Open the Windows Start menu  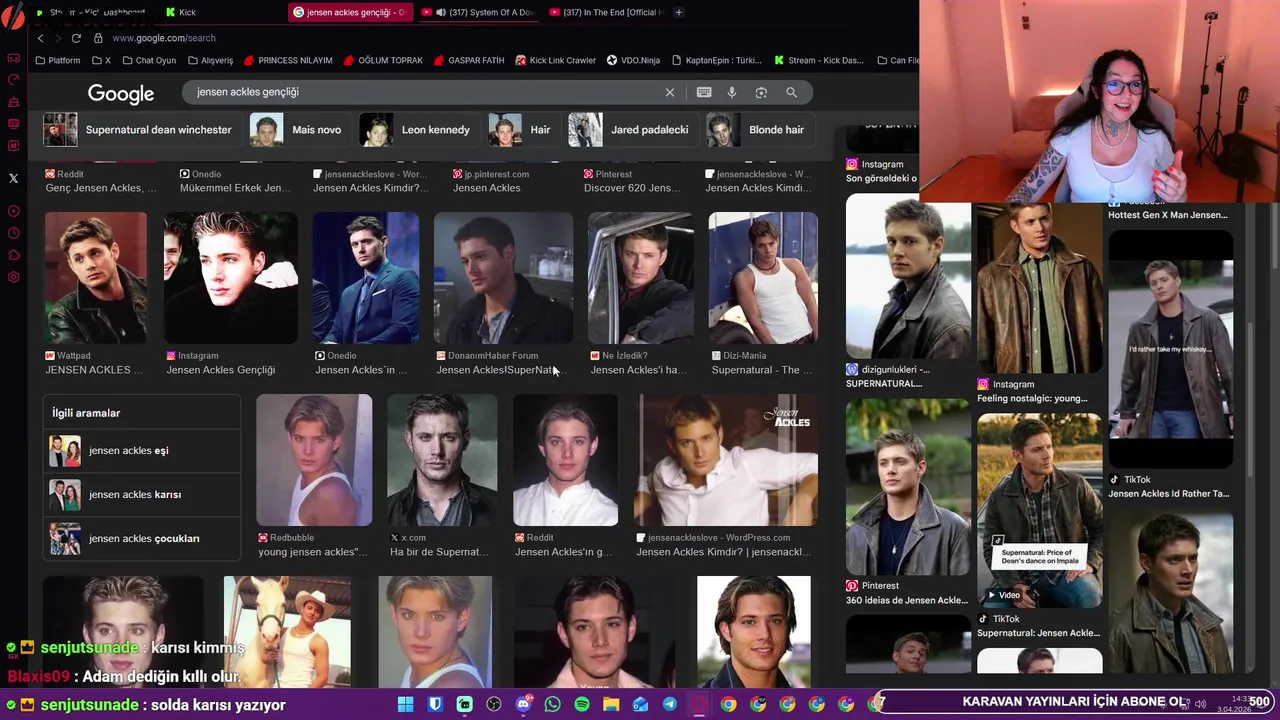pyautogui.click(x=405, y=704)
